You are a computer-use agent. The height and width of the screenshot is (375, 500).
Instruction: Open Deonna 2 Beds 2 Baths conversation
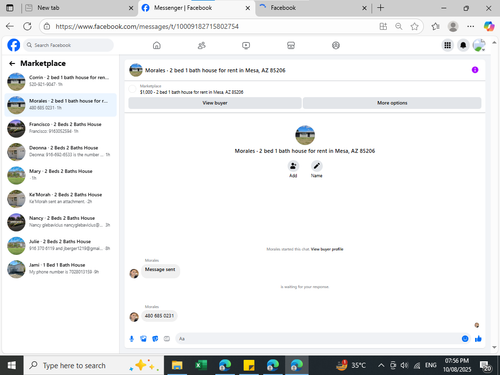[60, 152]
